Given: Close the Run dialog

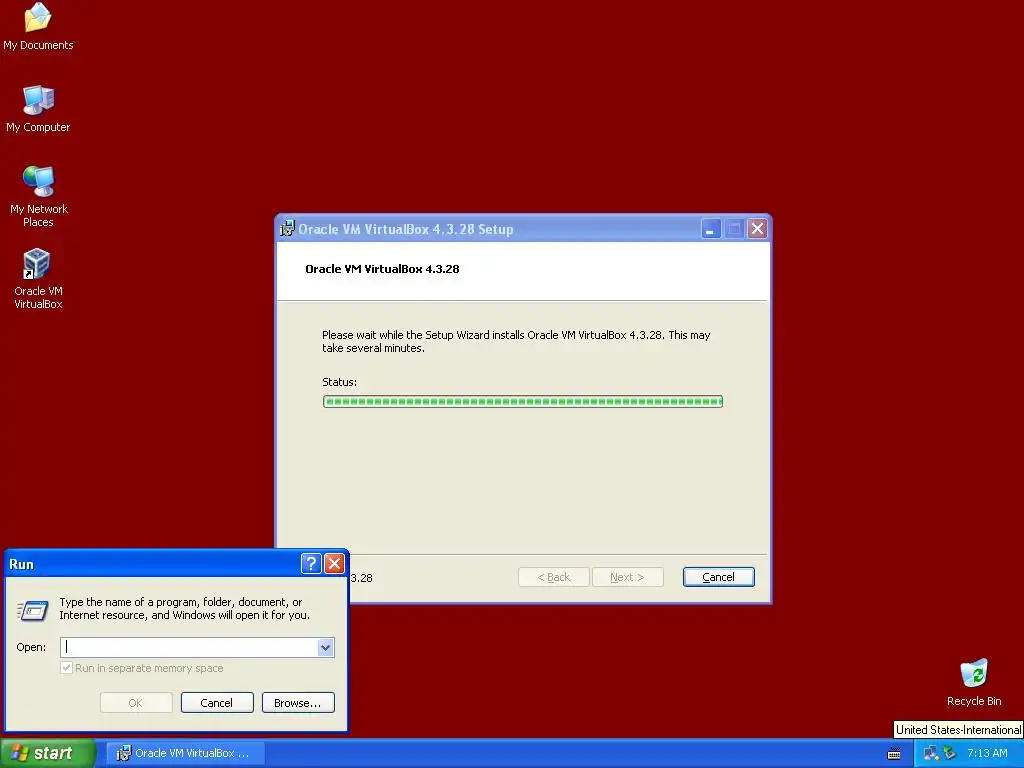Looking at the screenshot, I should tap(334, 564).
